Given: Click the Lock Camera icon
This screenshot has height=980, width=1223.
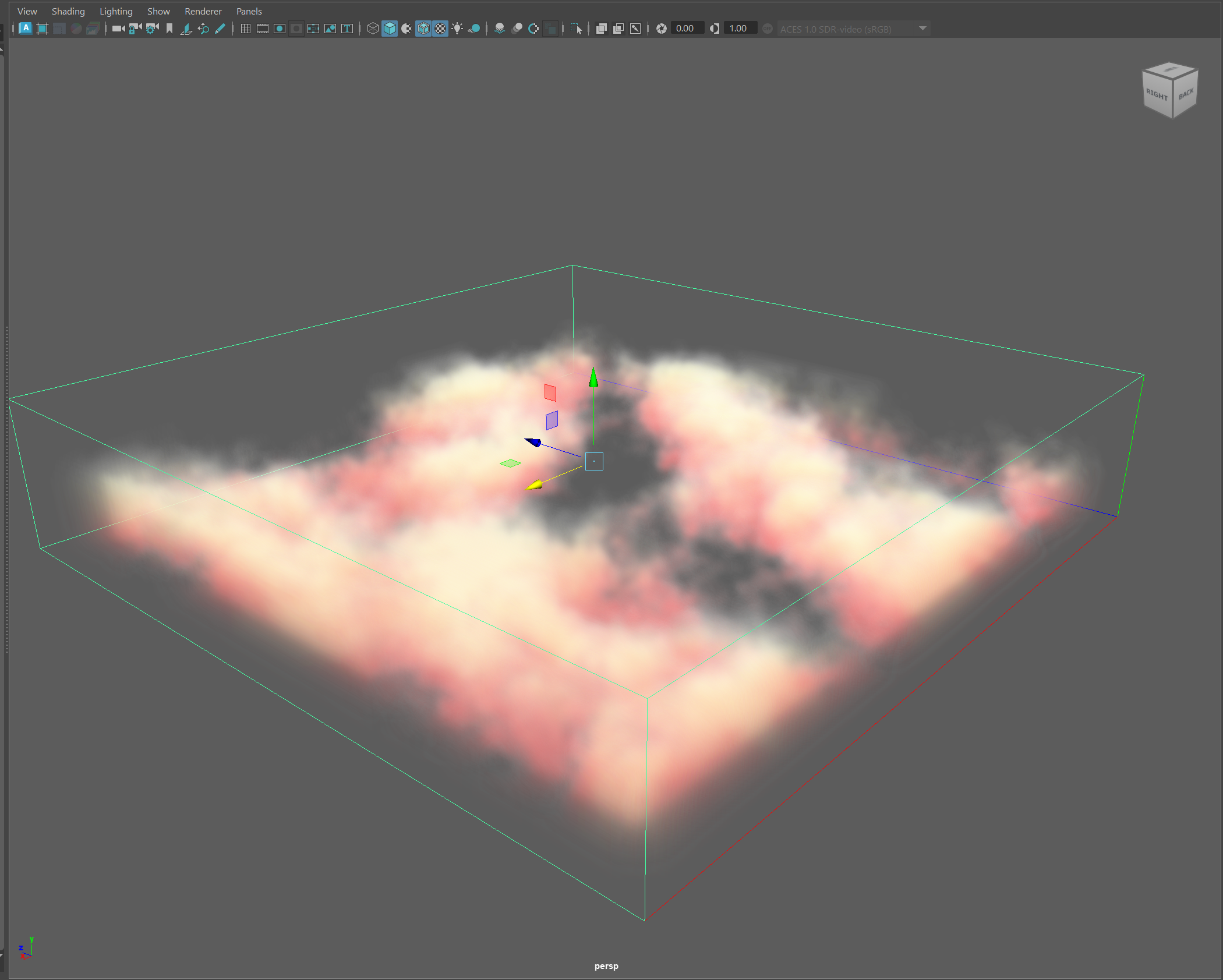Looking at the screenshot, I should [135, 29].
